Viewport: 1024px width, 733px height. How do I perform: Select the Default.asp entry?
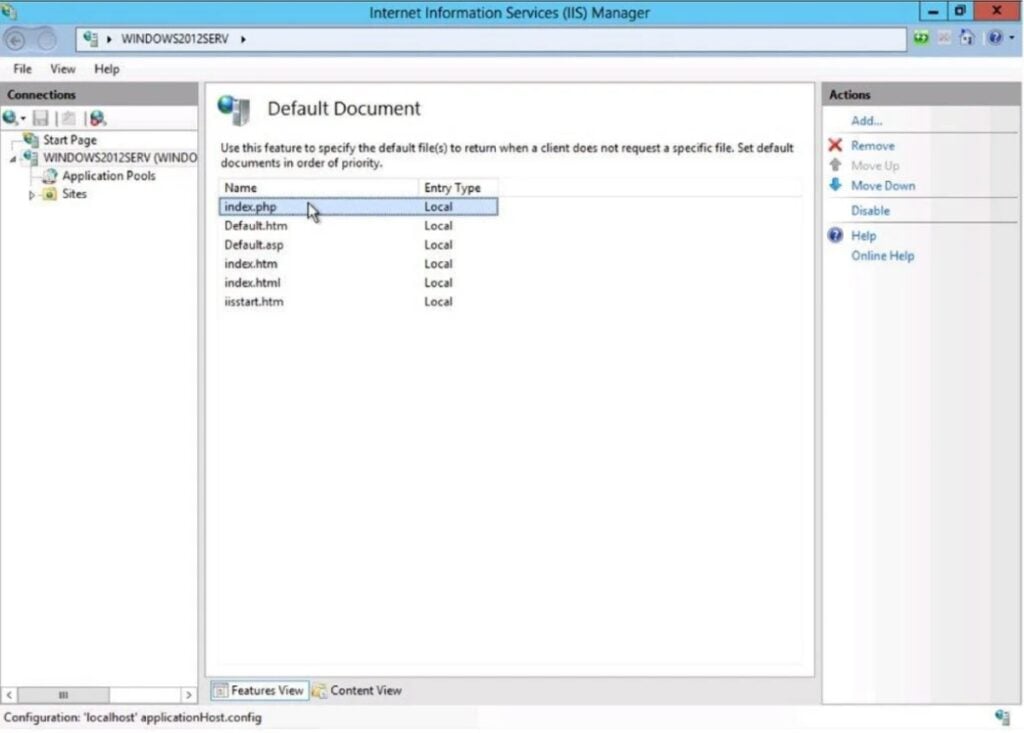(358, 245)
